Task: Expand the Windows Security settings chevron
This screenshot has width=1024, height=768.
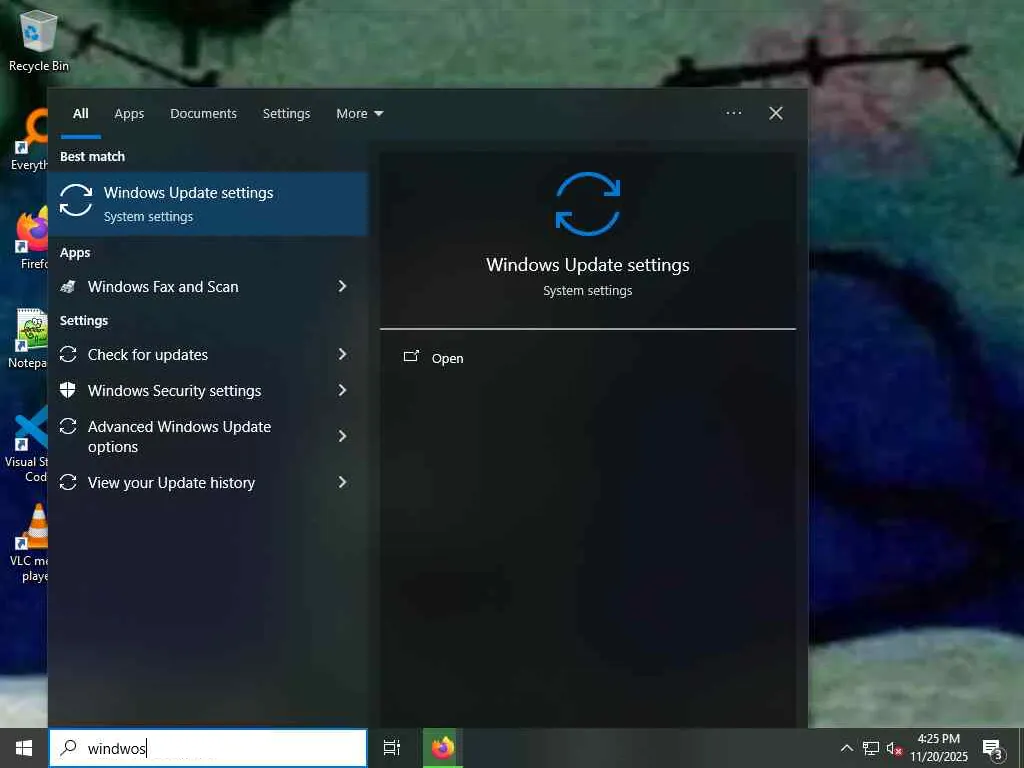Action: point(342,390)
